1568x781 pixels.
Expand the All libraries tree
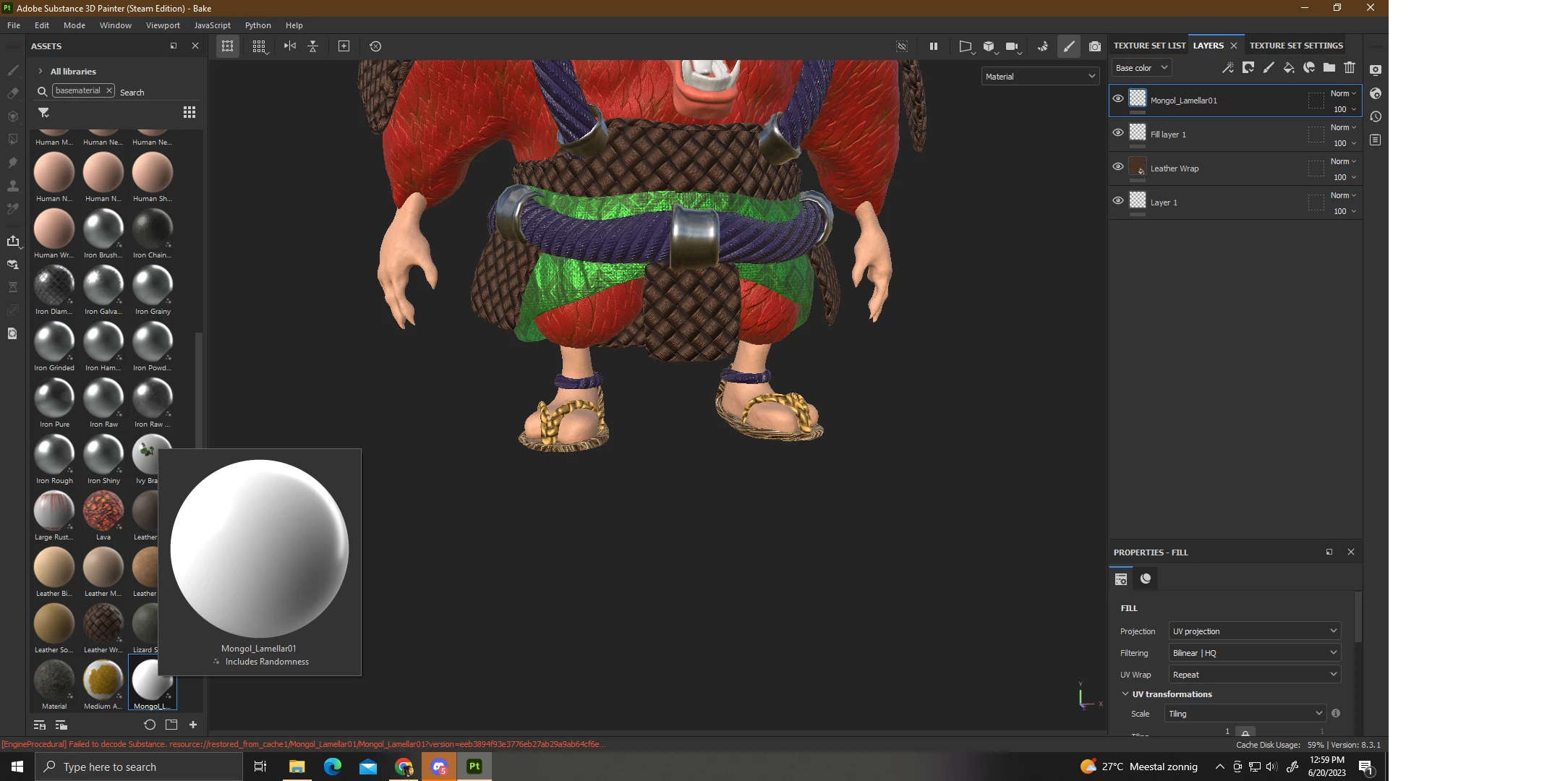(41, 72)
